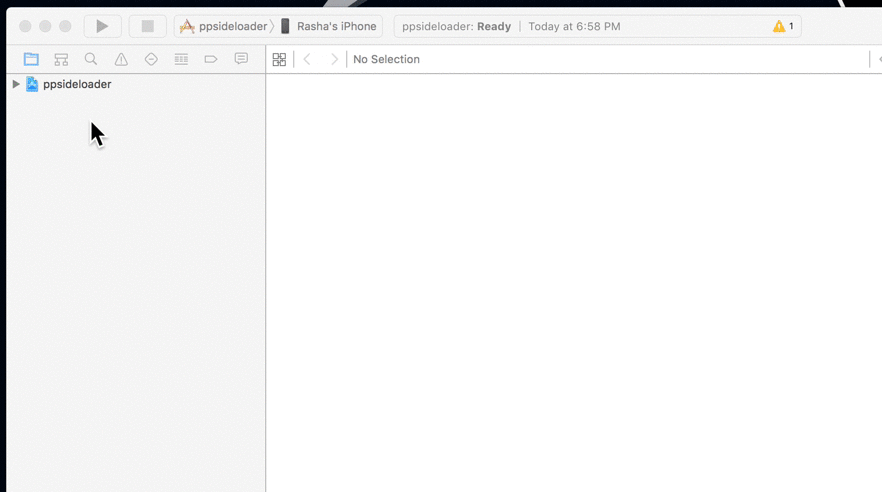Select the ppsideloader project in navigator
Viewport: 882px width, 492px height.
point(76,84)
